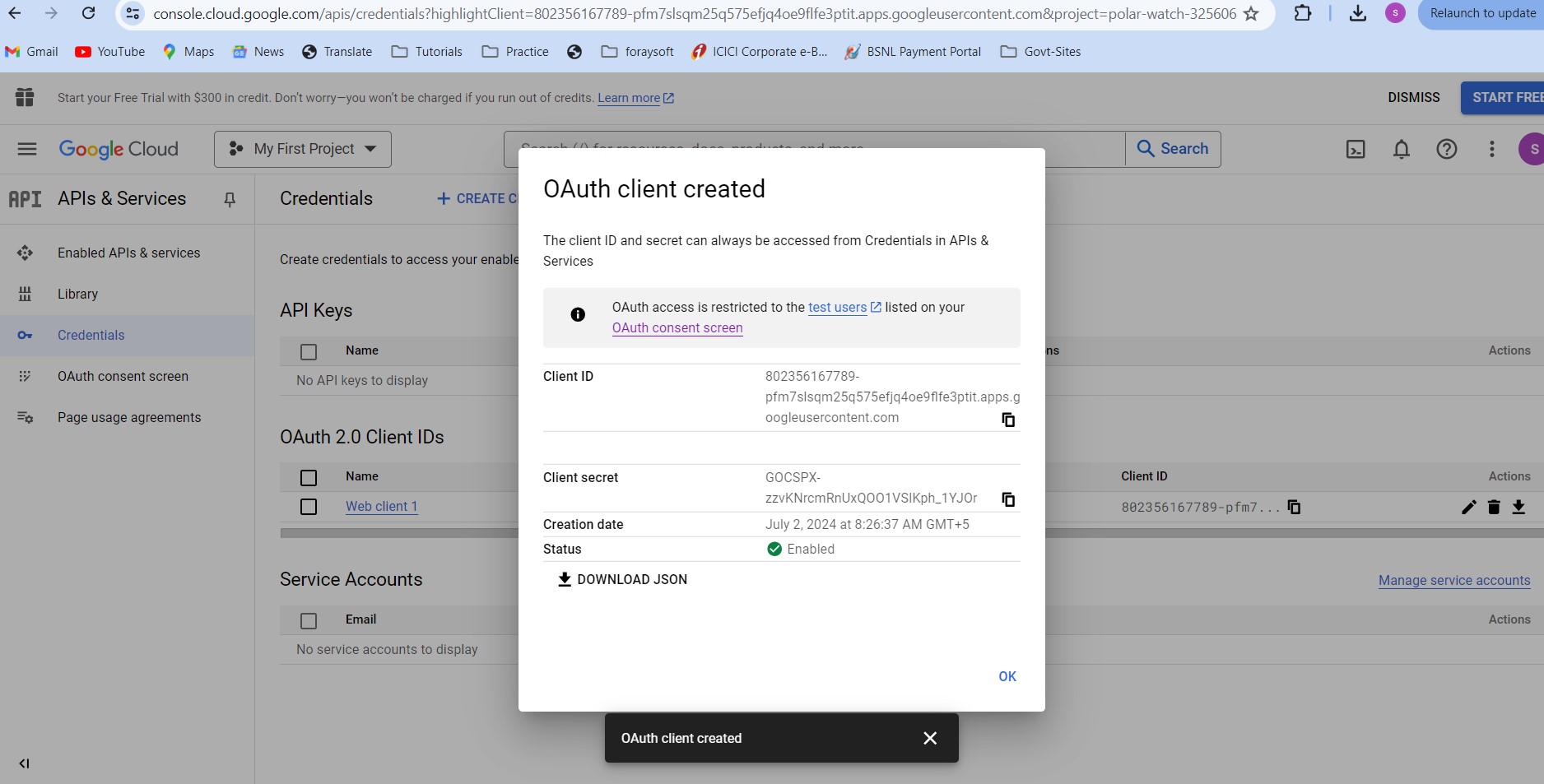Open the My First Project dropdown
This screenshot has height=784, width=1544.
pyautogui.click(x=303, y=149)
